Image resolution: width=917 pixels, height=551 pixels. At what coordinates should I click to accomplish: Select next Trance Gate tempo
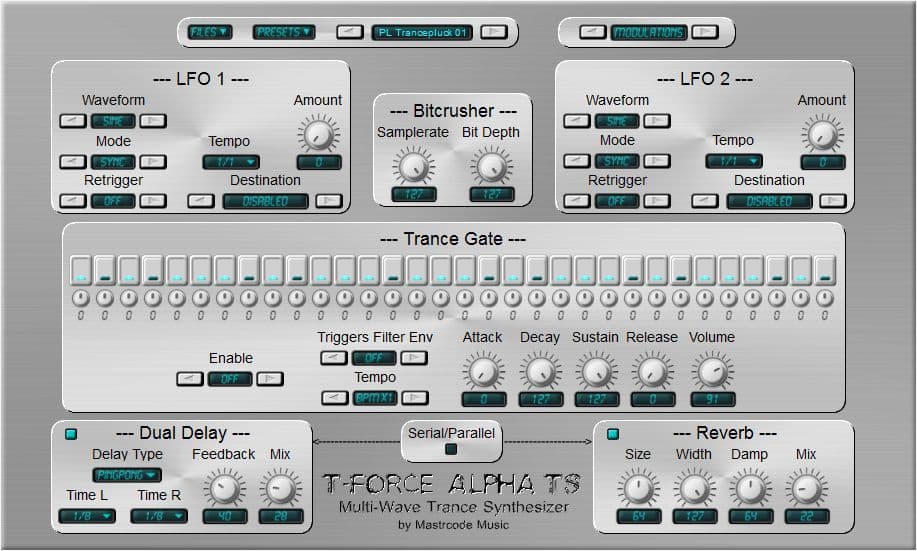[x=415, y=398]
